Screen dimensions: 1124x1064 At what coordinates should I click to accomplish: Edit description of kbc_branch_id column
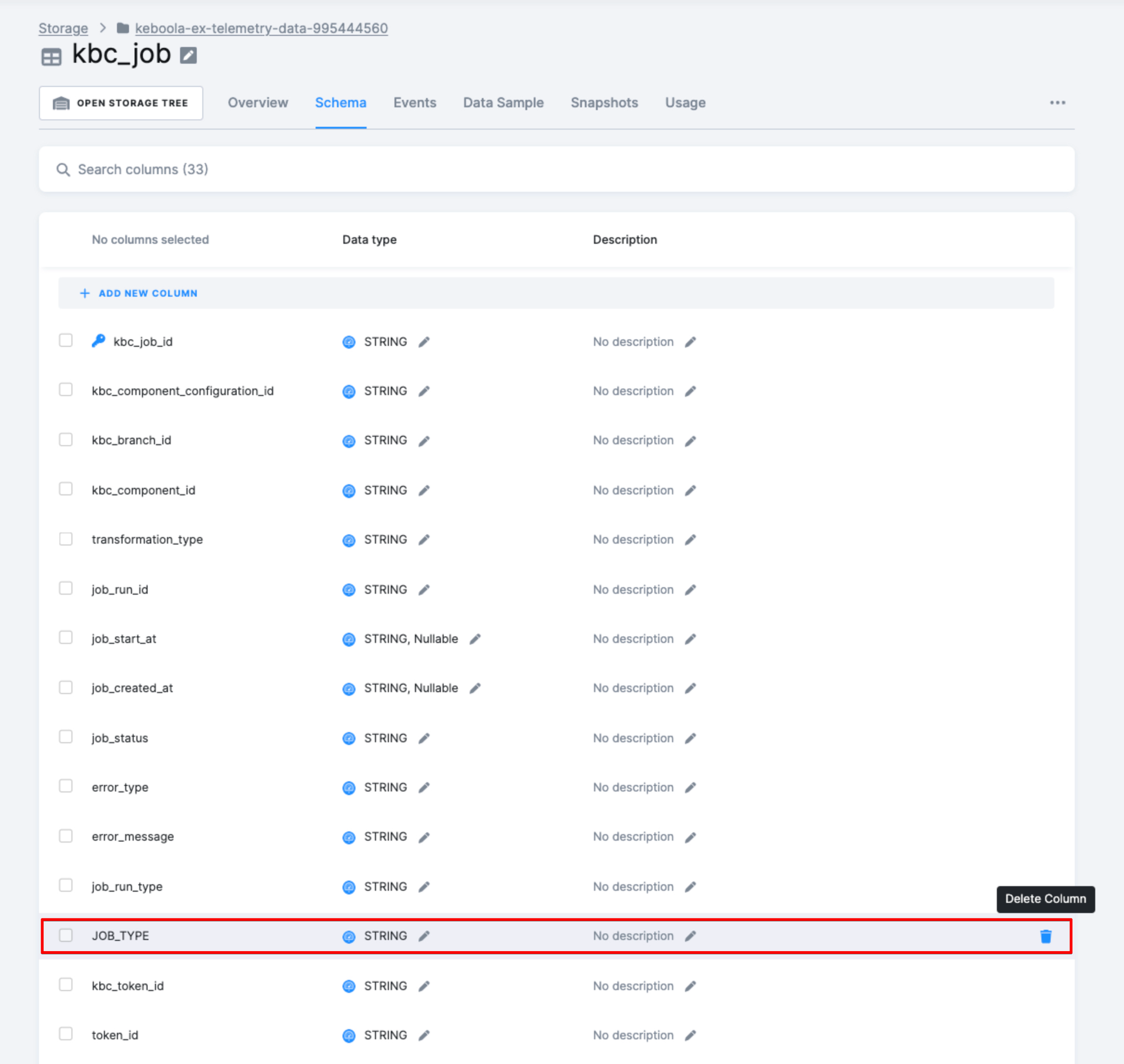[690, 441]
